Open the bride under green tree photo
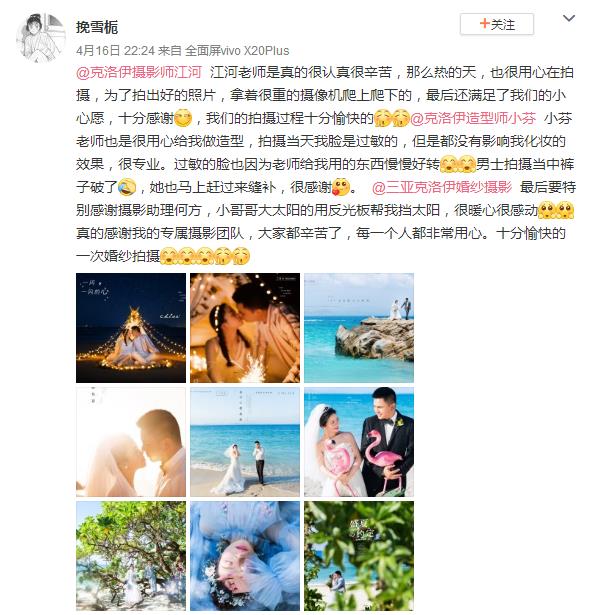The height and width of the screenshot is (615, 592). coord(131,556)
